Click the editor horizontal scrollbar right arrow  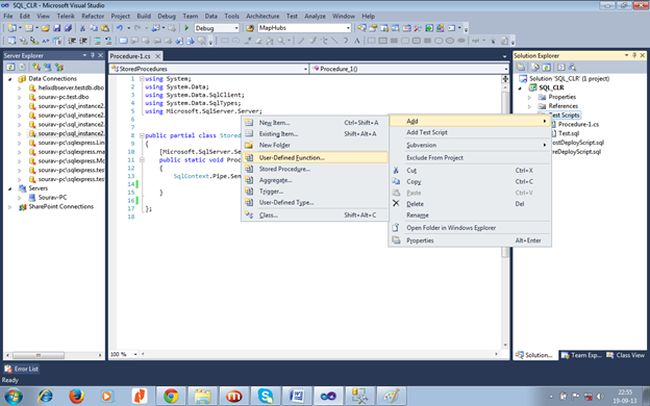pos(496,354)
